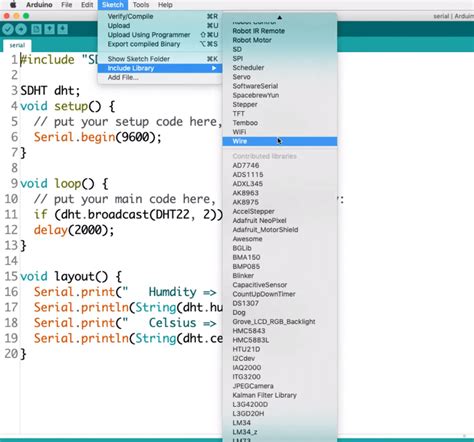Include the ADS1115 library
Image resolution: width=474 pixels, height=442 pixels.
point(280,175)
